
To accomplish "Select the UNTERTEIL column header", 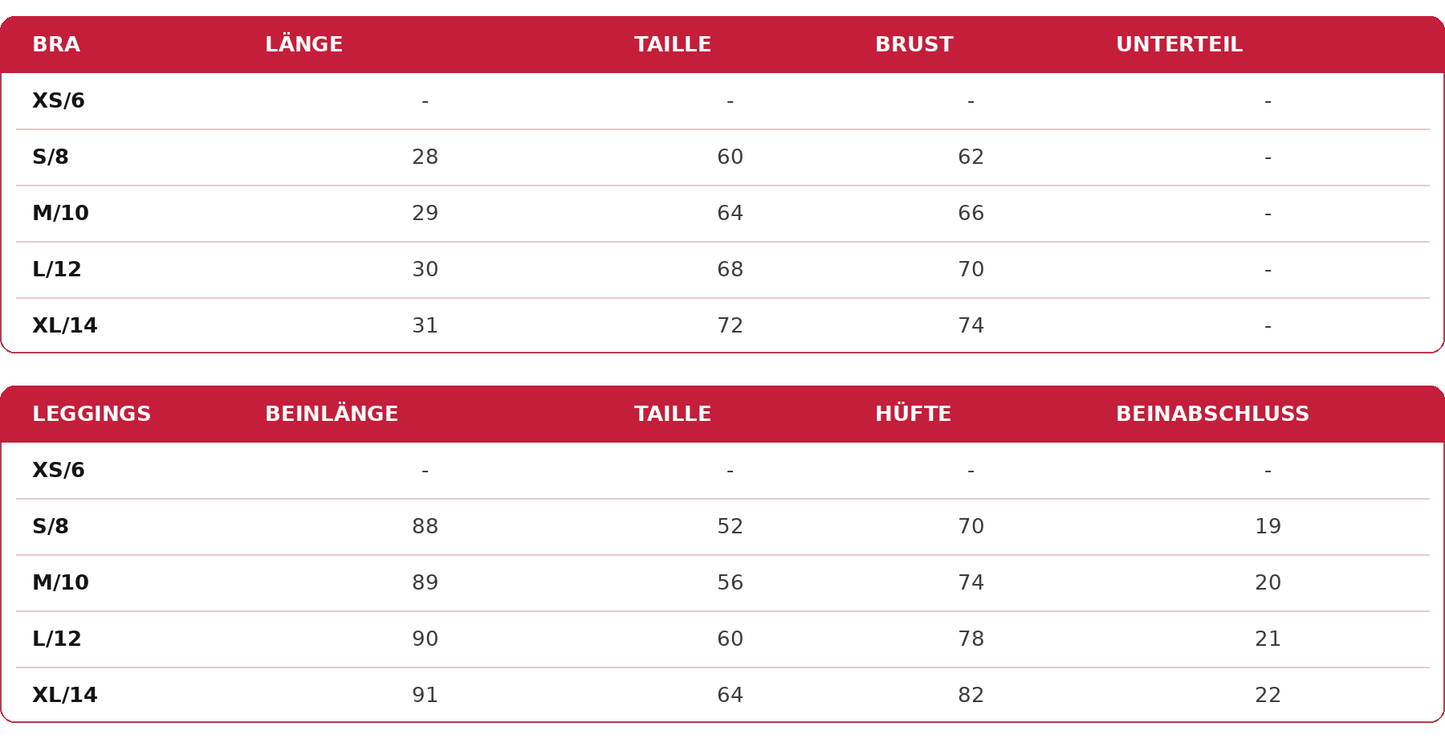I will 1179,45.
